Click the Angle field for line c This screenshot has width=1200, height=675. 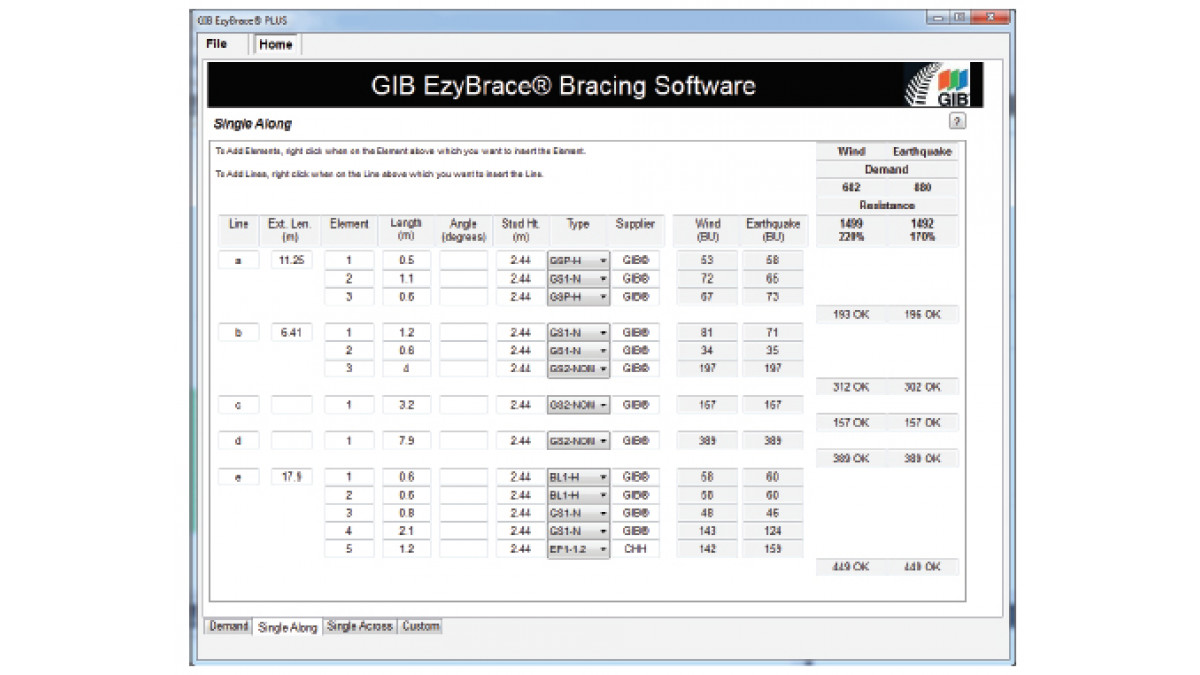(464, 406)
